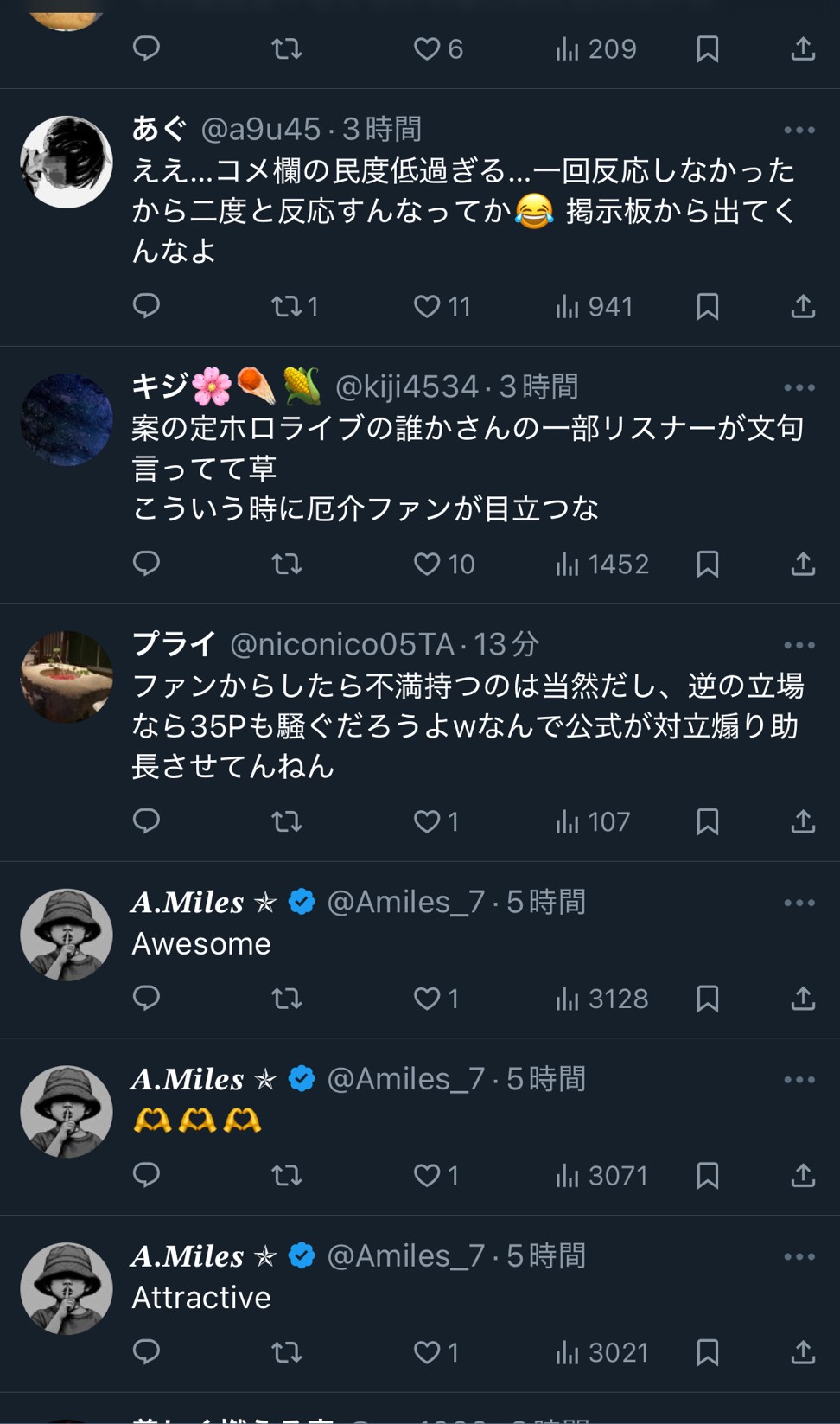Open view stats for 'Attractive' tweet

[x=601, y=1352]
